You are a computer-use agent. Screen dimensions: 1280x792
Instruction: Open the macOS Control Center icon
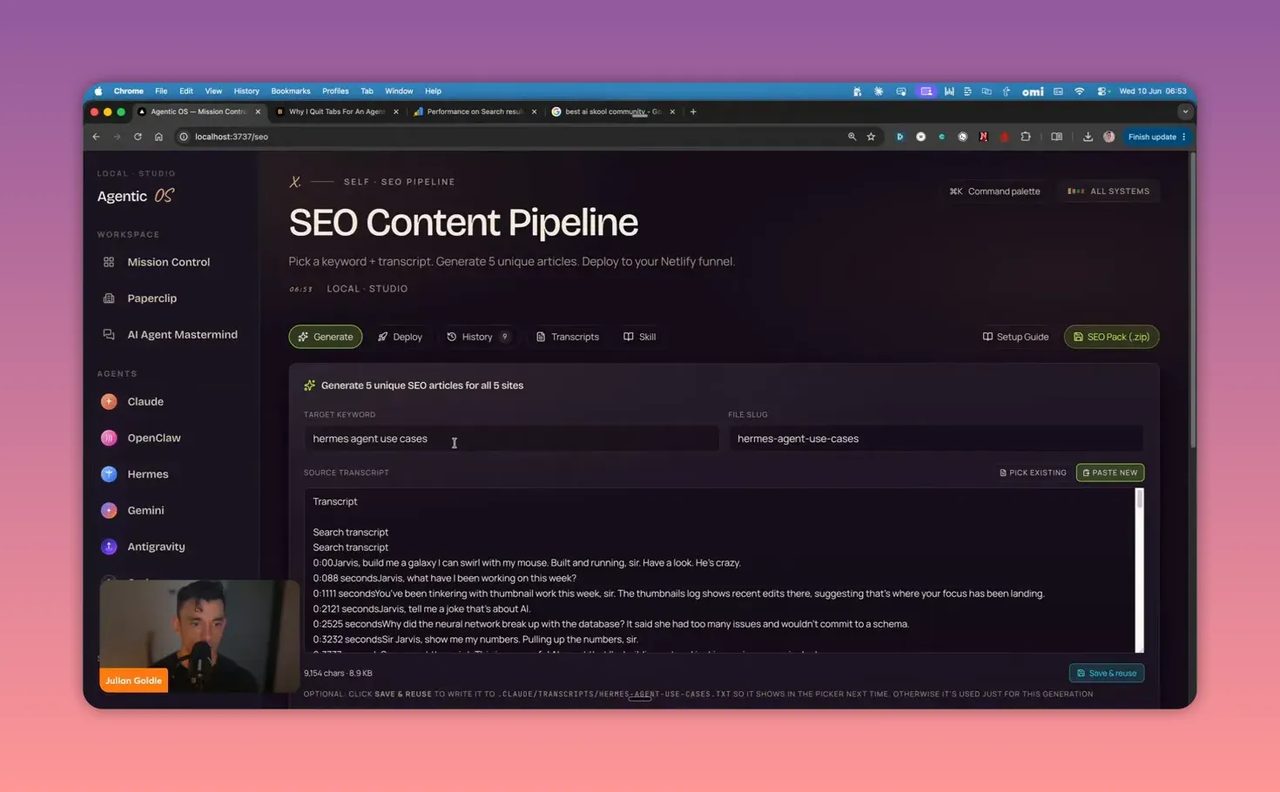coord(1102,91)
